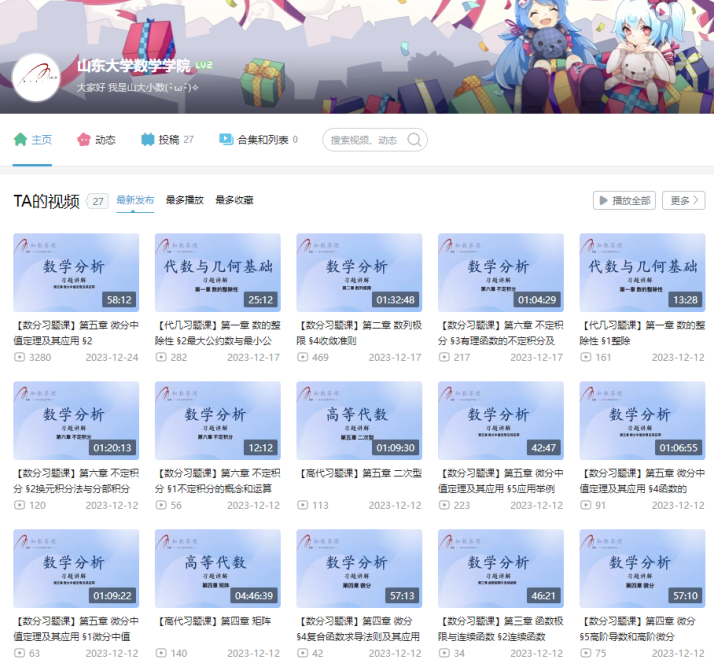
Task: Sort videos by 最新发布
Action: 135,200
